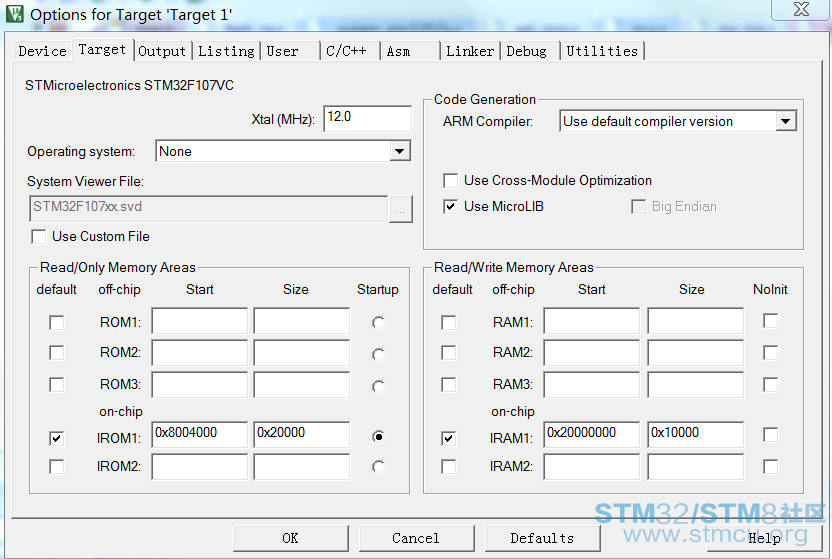The image size is (832, 559).
Task: Enable NoInit for IRAM2
Action: pyautogui.click(x=770, y=467)
